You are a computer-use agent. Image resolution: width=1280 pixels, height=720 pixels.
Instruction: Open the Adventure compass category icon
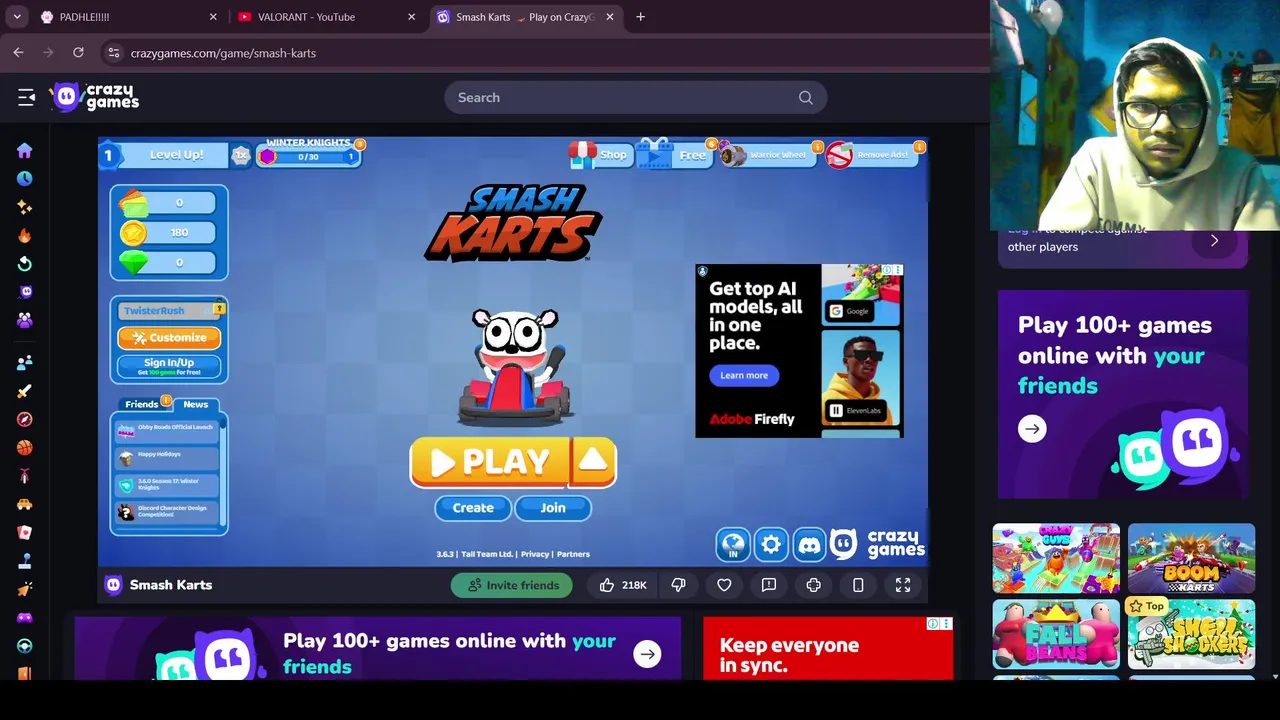(25, 419)
